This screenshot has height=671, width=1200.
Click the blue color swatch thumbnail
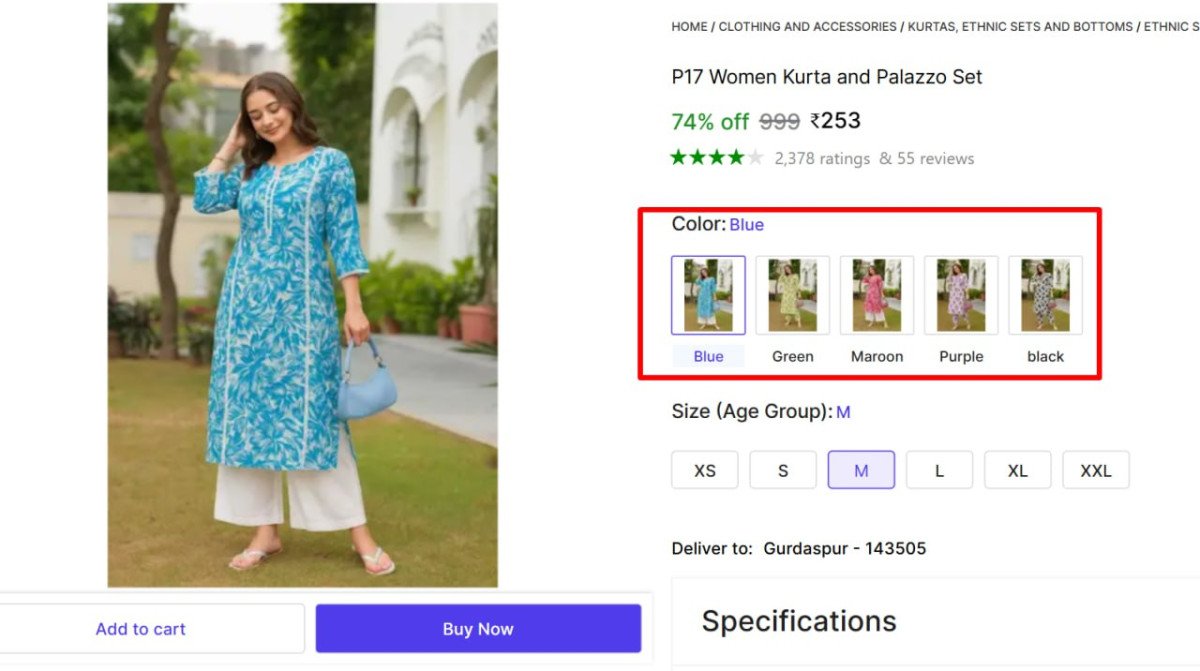tap(708, 294)
